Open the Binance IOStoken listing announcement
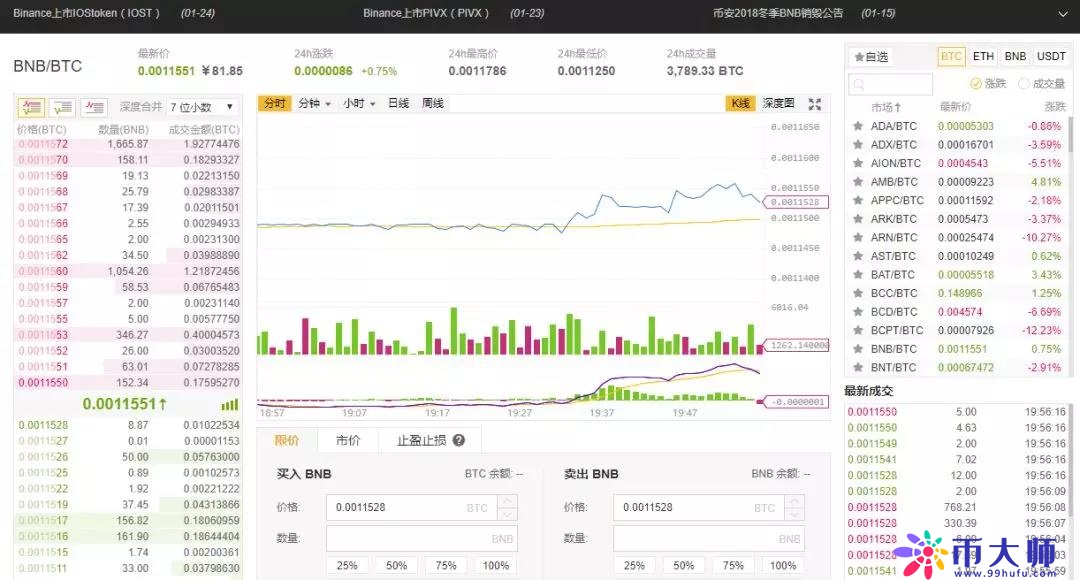The image size is (1080, 580). (x=86, y=13)
